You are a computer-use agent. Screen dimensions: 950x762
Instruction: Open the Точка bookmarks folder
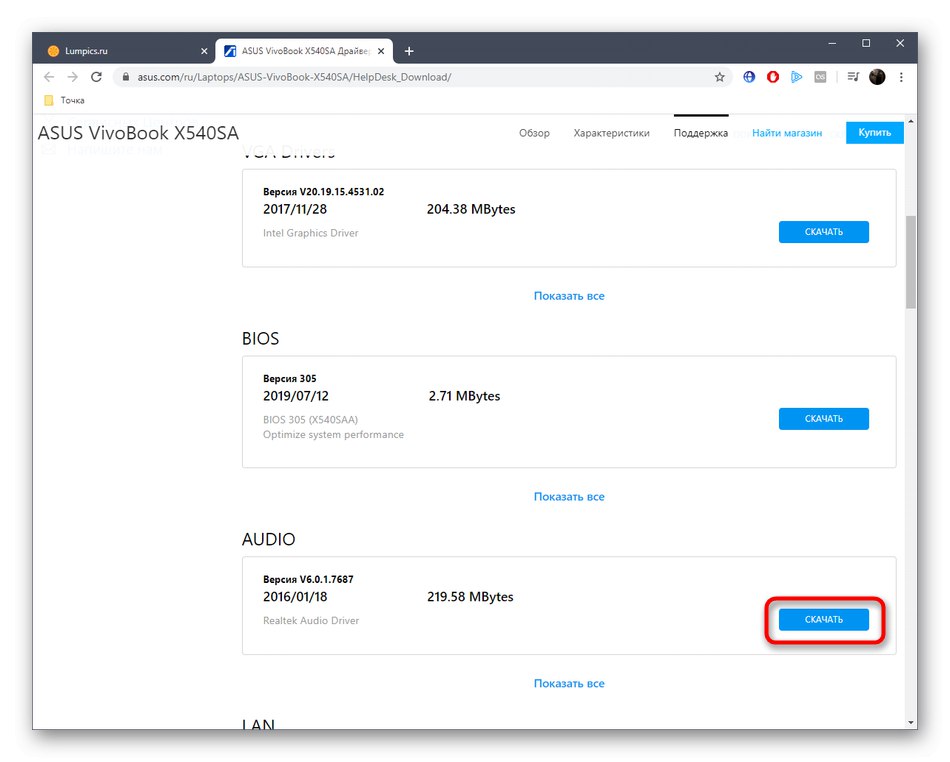click(x=64, y=100)
